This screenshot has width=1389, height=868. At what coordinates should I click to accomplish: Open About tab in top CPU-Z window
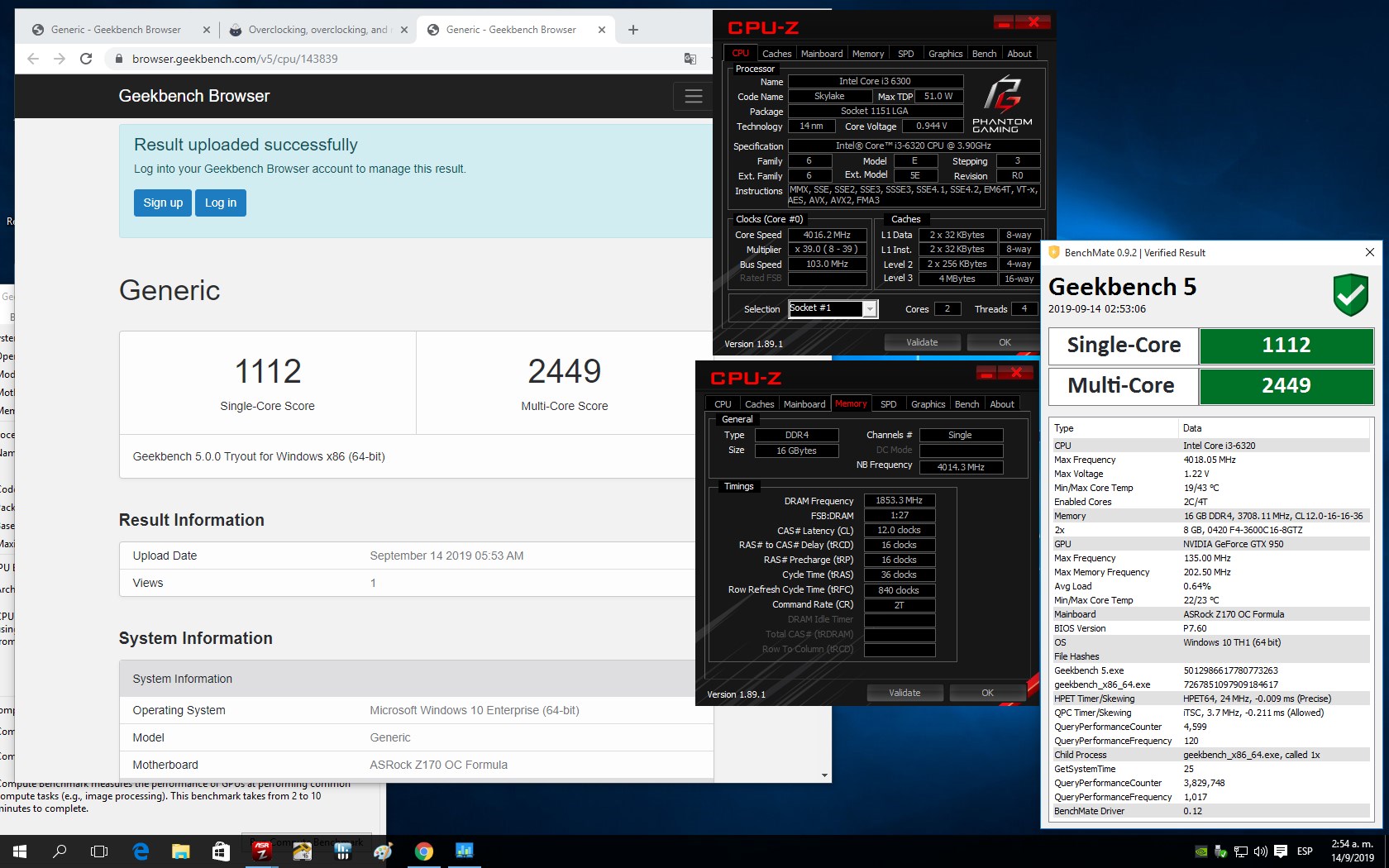(1019, 54)
